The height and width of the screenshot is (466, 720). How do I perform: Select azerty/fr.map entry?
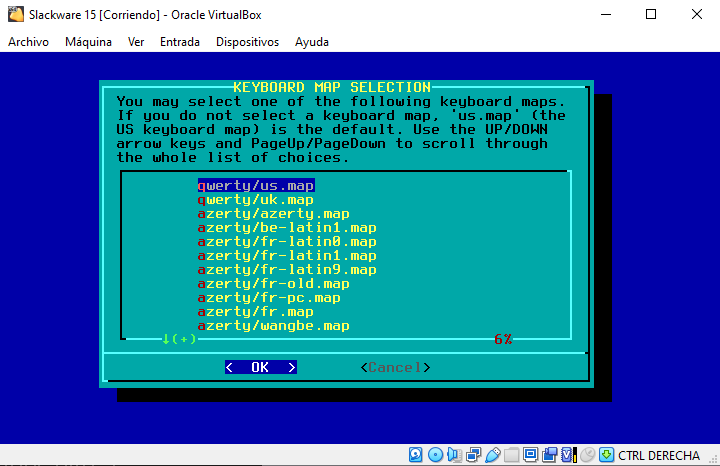256,312
